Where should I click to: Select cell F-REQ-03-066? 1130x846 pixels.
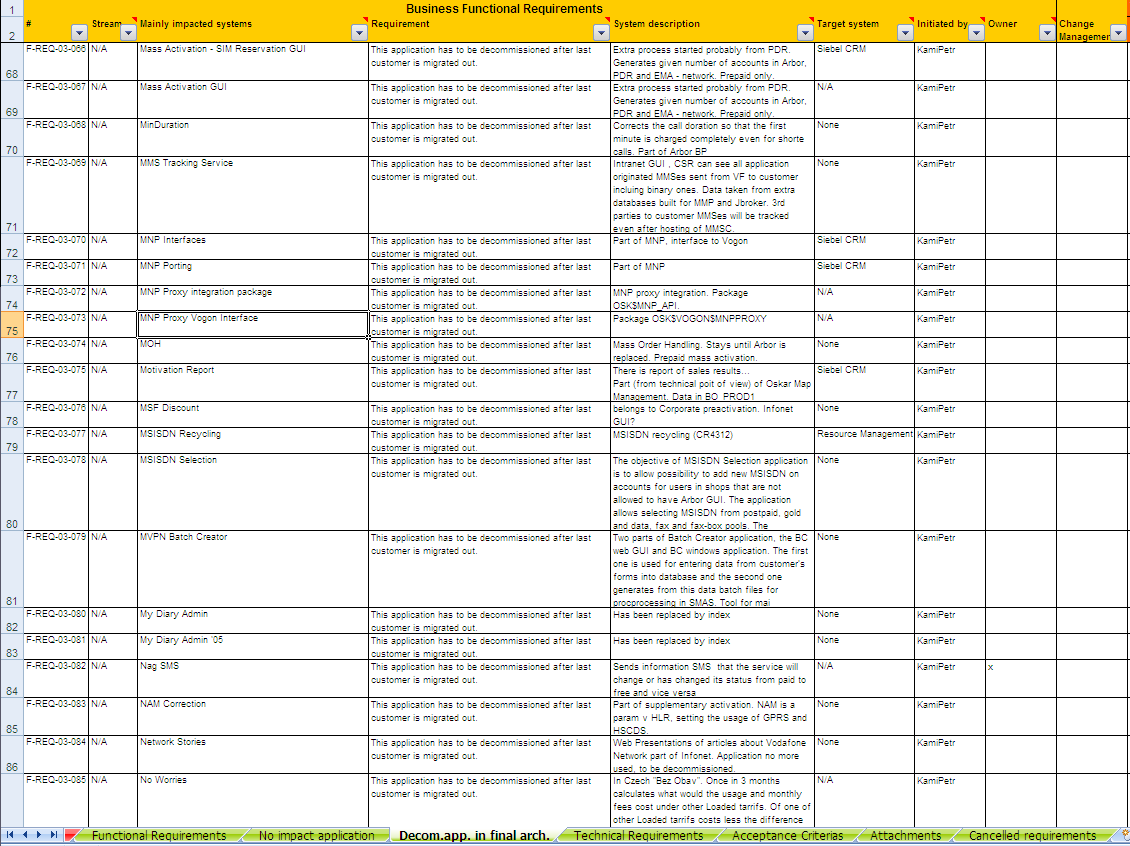[56, 61]
